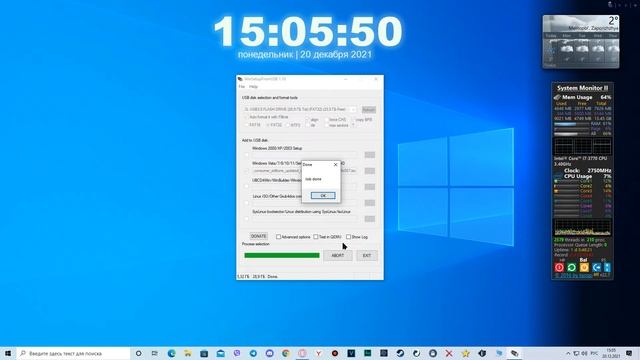
Task: Click the network icon in system tray
Action: [x=576, y=353]
